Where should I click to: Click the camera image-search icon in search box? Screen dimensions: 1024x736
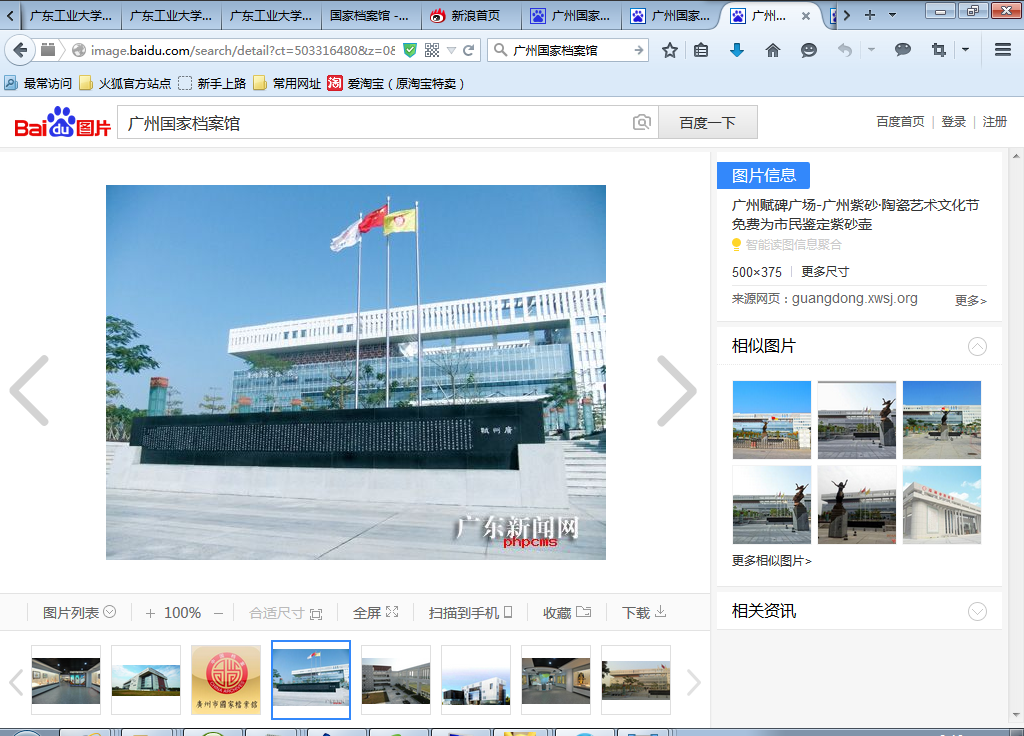[x=642, y=123]
